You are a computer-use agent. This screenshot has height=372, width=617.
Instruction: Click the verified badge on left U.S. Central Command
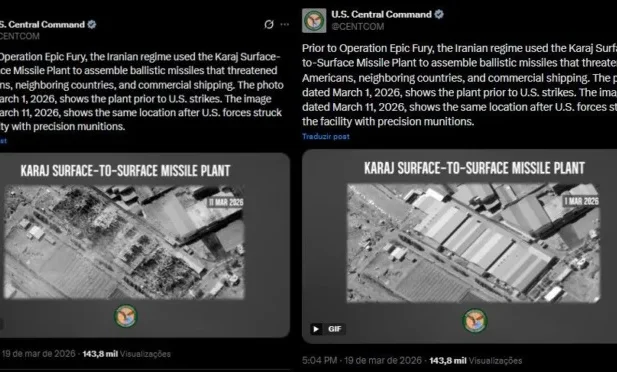(x=92, y=24)
